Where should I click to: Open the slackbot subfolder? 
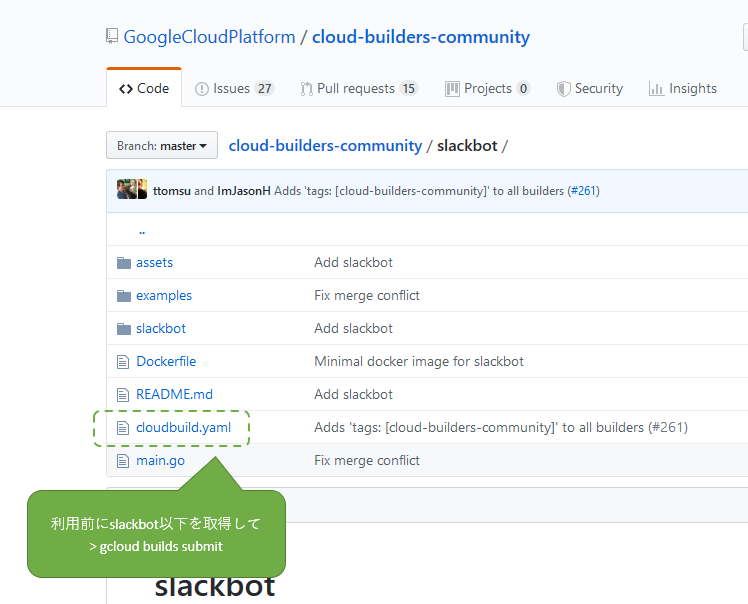pyautogui.click(x=161, y=328)
